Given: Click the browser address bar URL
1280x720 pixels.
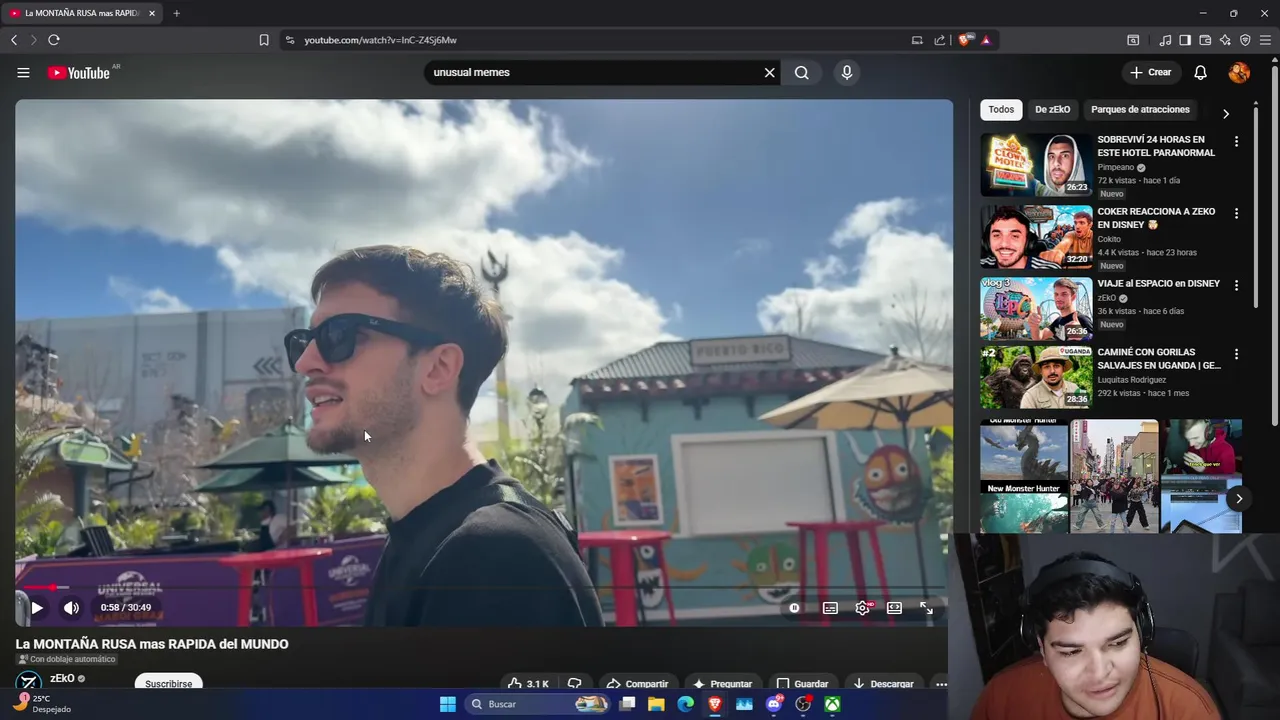Looking at the screenshot, I should 380,40.
